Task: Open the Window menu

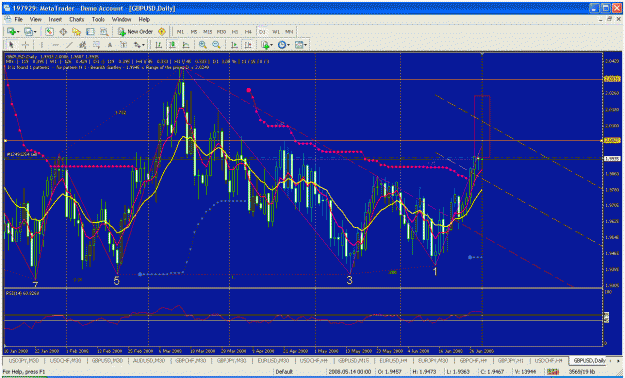Action: [121, 19]
